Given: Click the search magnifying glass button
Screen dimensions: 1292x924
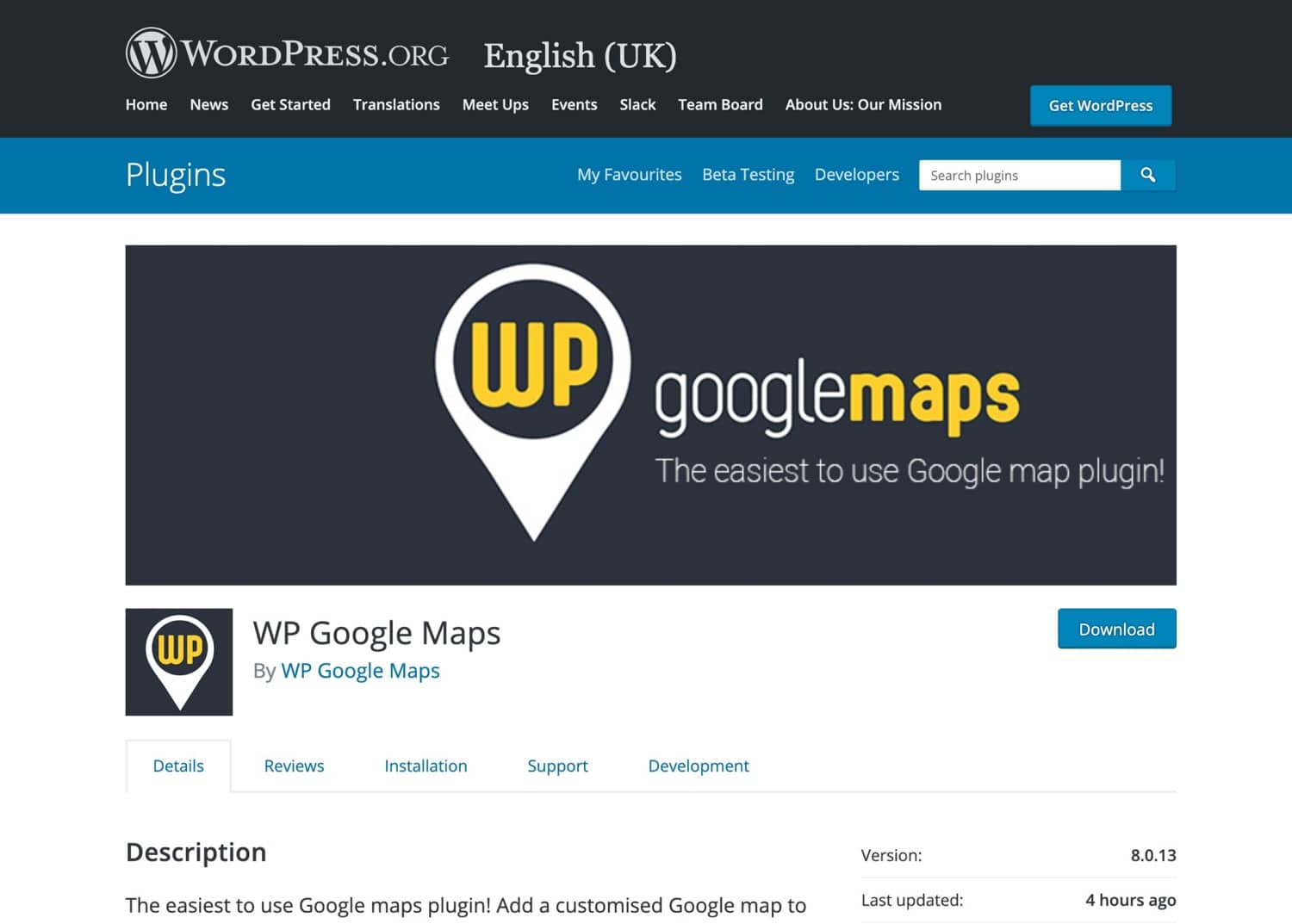Looking at the screenshot, I should [1148, 175].
